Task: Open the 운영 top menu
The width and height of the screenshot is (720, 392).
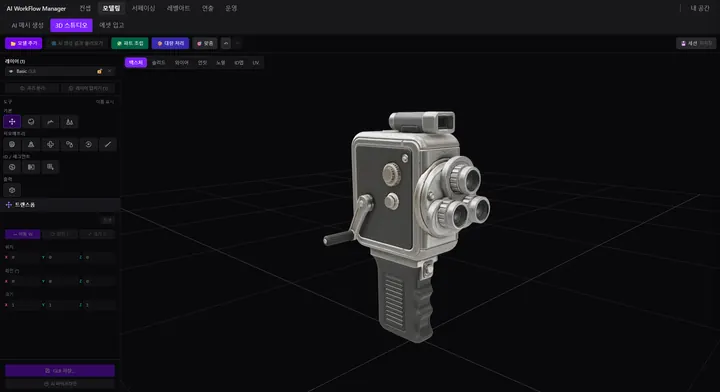Action: click(x=231, y=8)
